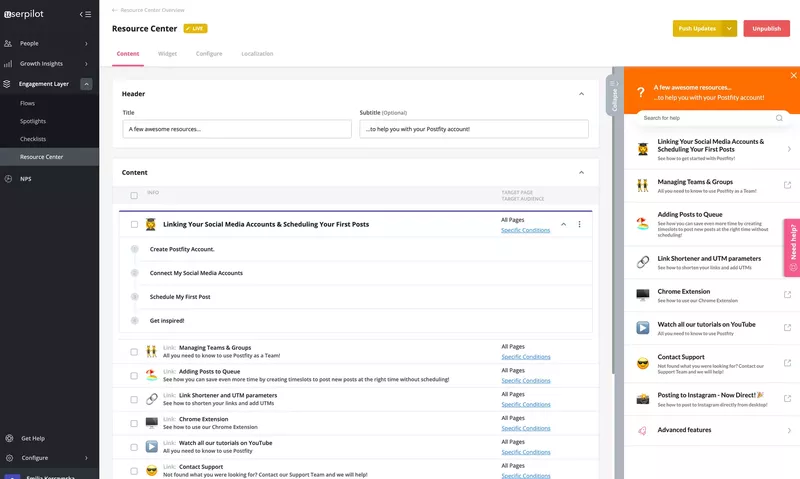Switch to the Localization tab
The image size is (800, 479).
pos(257,54)
